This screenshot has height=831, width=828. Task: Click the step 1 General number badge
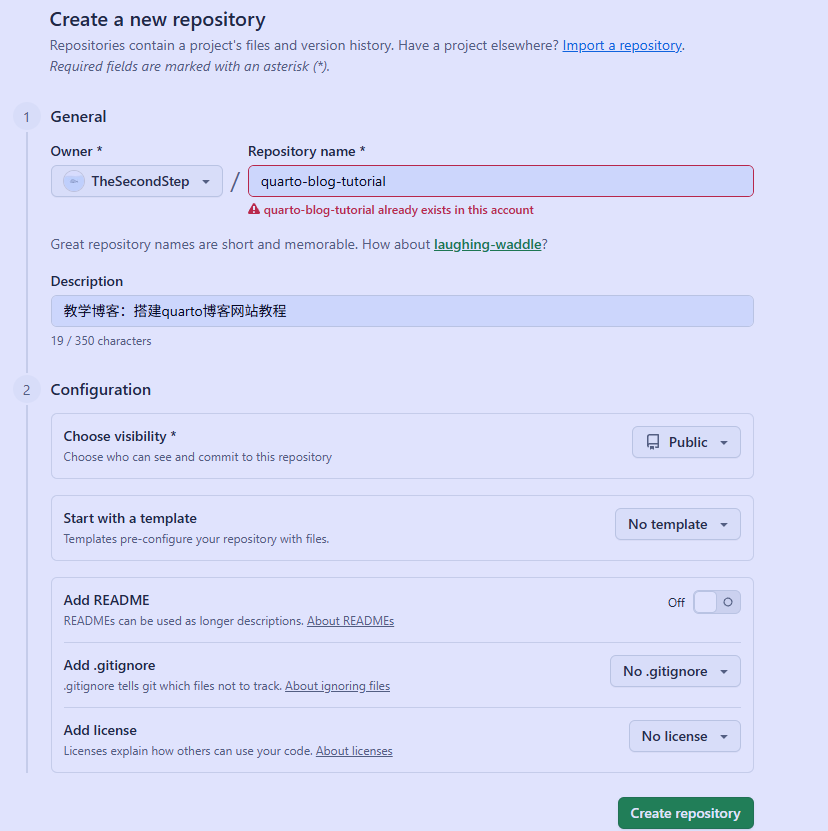pos(26,117)
